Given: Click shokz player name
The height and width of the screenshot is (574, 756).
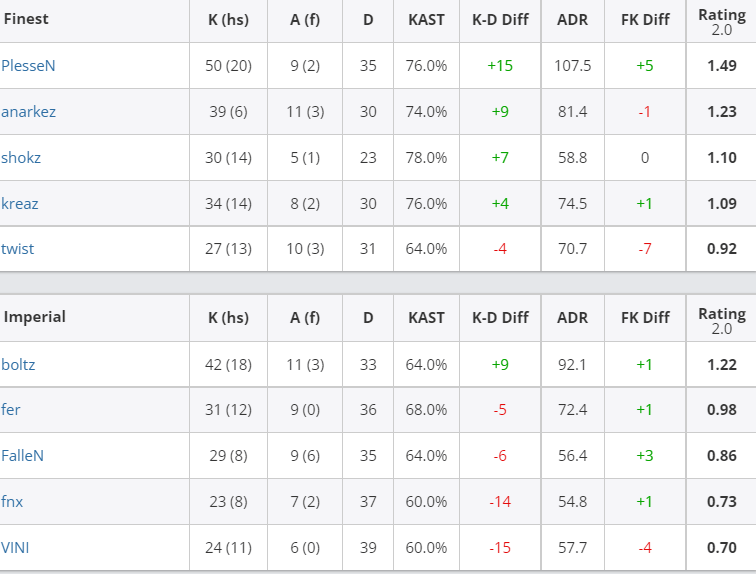Looking at the screenshot, I should point(21,158).
